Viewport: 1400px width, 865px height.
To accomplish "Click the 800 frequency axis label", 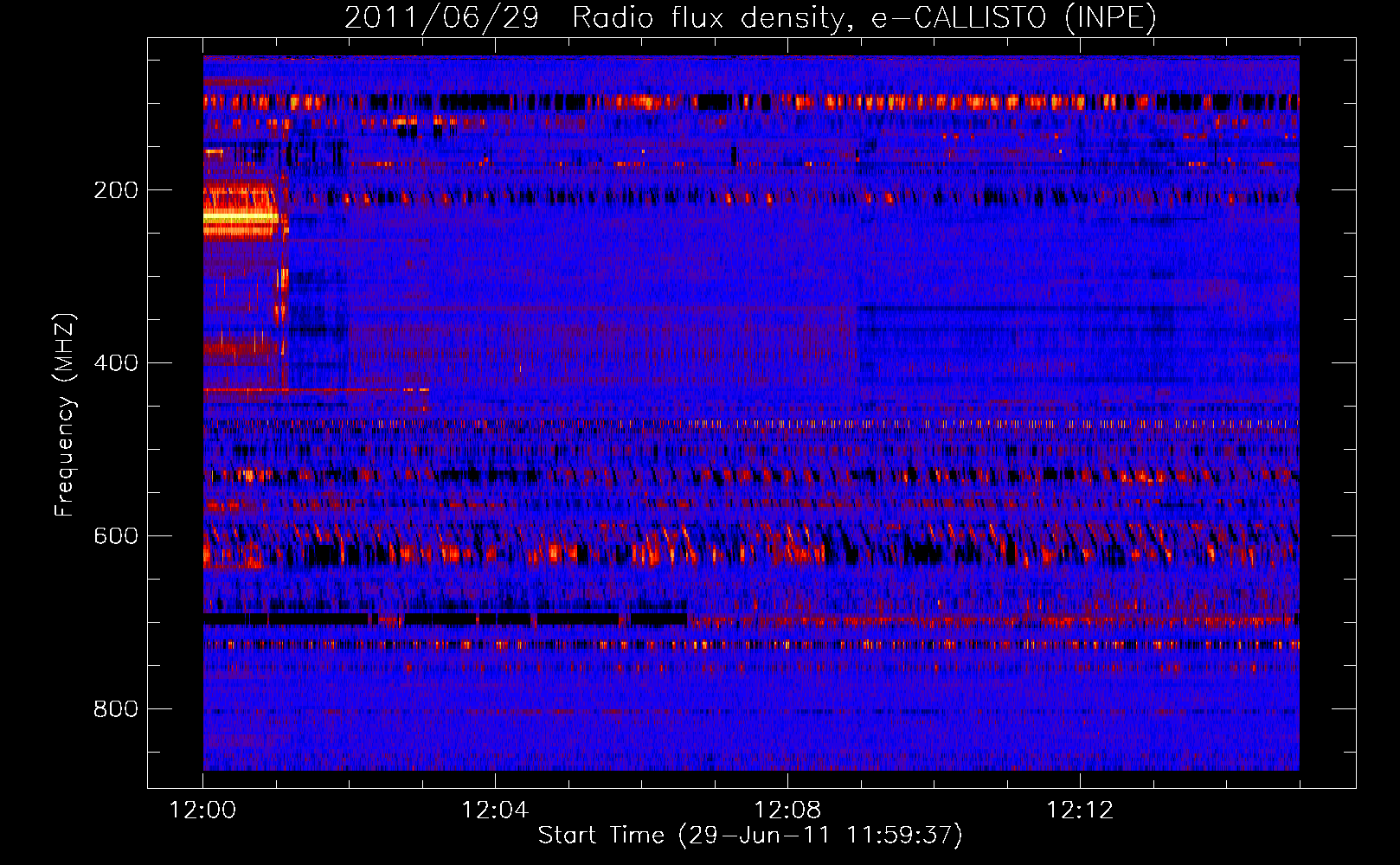I will click(x=116, y=709).
